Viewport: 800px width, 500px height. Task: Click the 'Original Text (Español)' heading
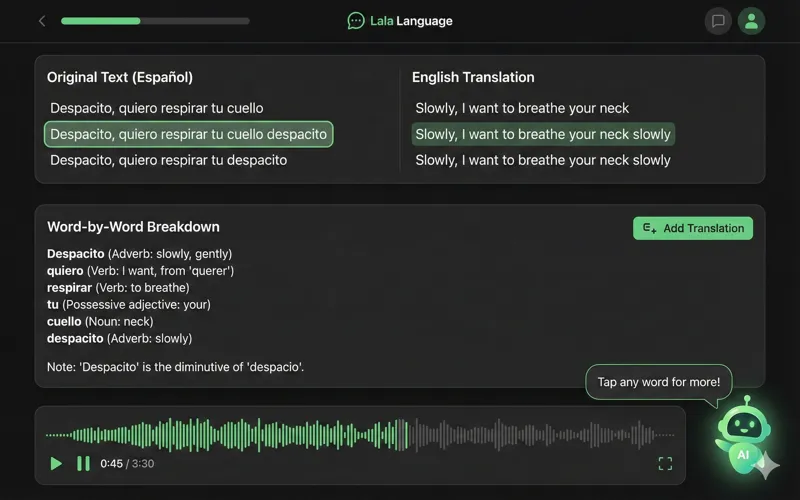click(x=120, y=77)
